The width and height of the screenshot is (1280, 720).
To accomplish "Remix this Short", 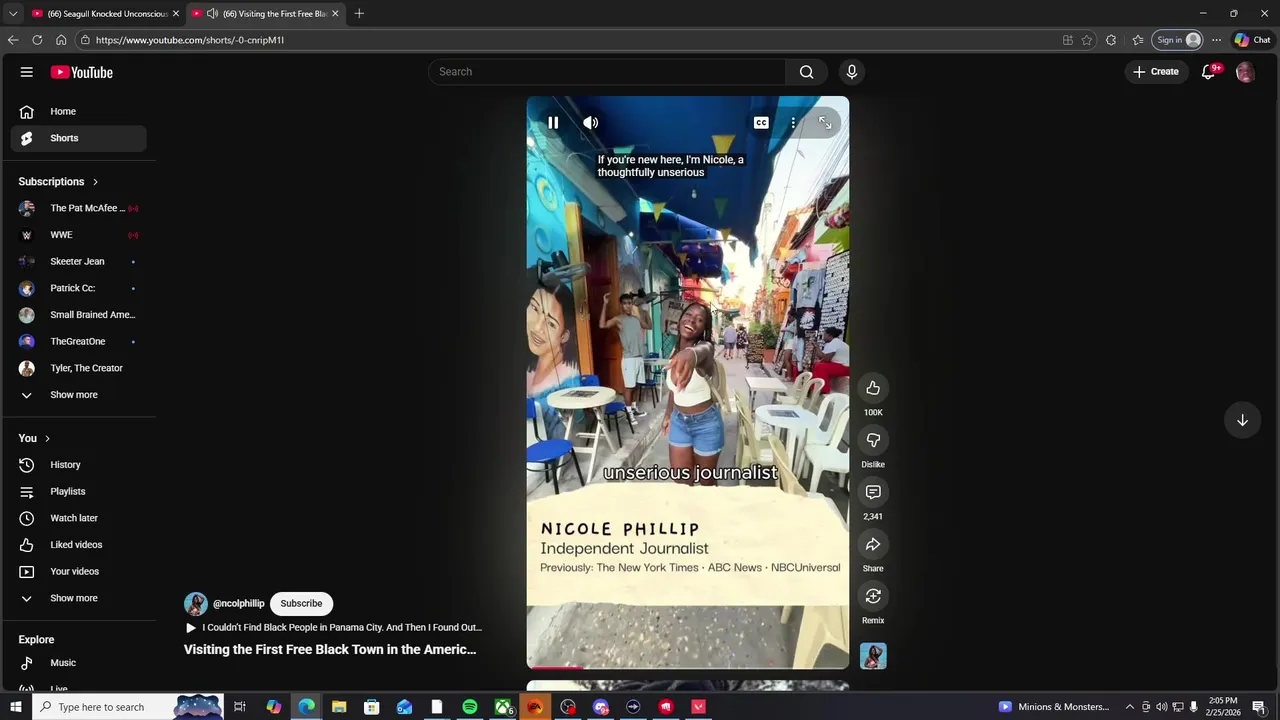I will pos(873,596).
